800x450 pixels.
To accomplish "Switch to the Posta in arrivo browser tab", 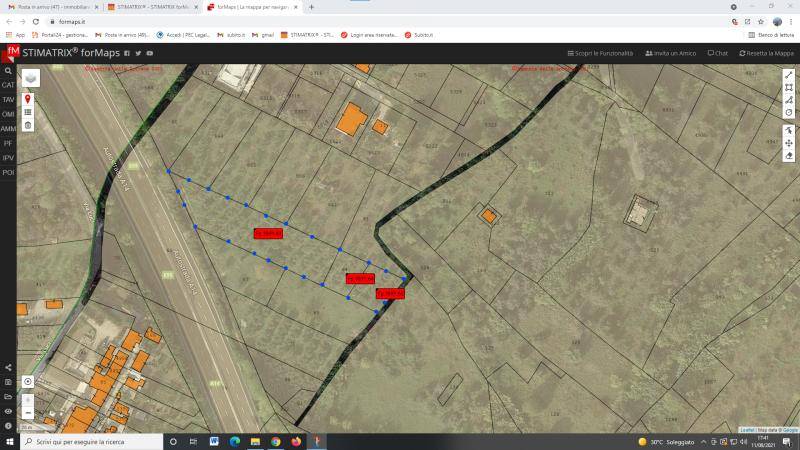I will click(50, 6).
